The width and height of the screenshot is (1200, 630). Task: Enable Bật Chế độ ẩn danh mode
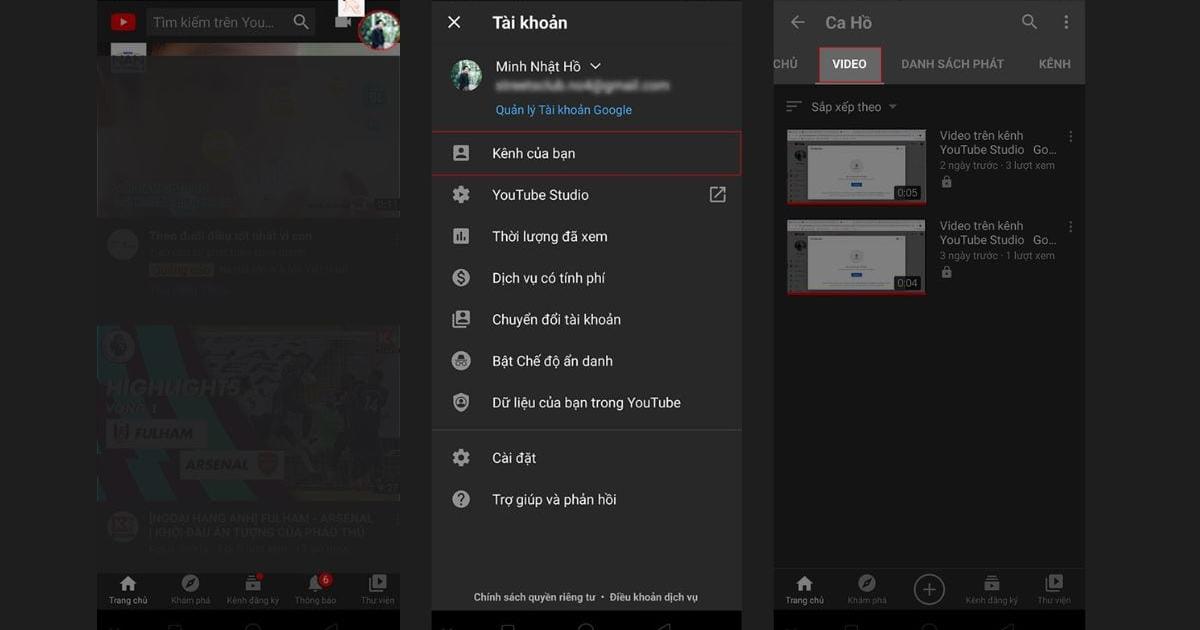point(550,361)
